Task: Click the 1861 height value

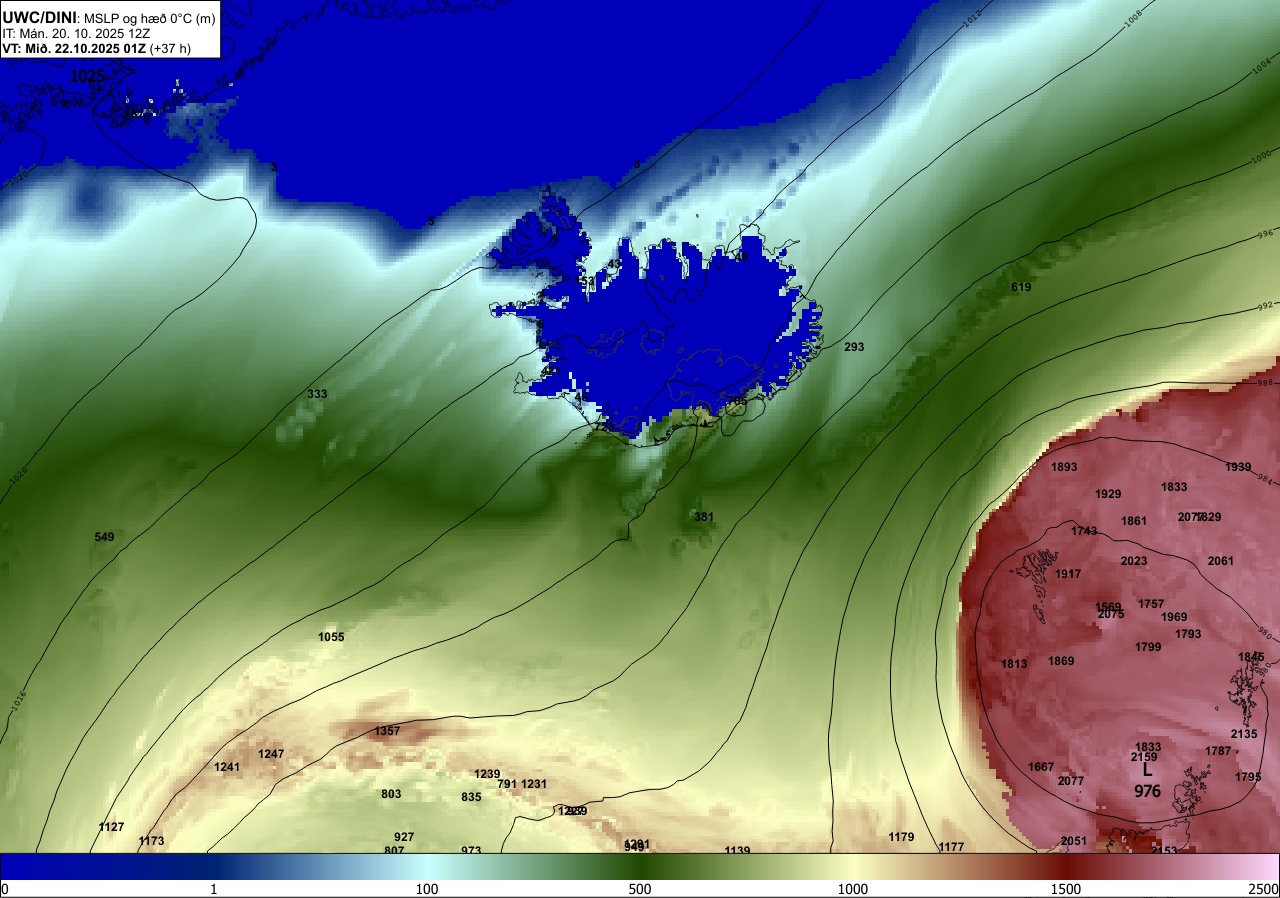Action: click(1134, 521)
